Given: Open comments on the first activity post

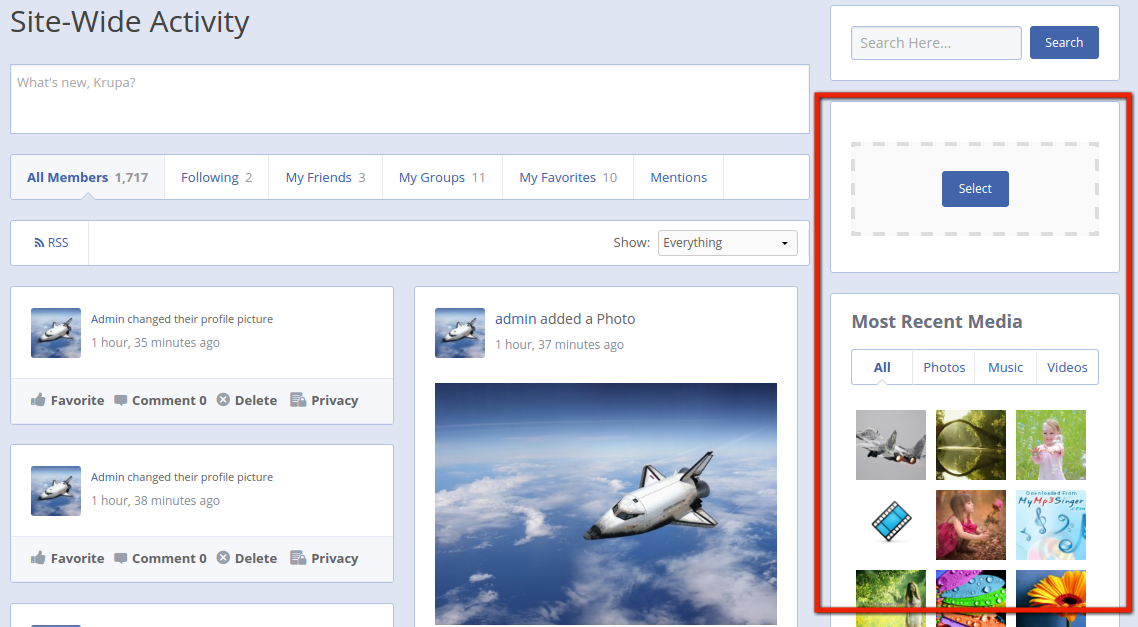Looking at the screenshot, I should pyautogui.click(x=160, y=399).
